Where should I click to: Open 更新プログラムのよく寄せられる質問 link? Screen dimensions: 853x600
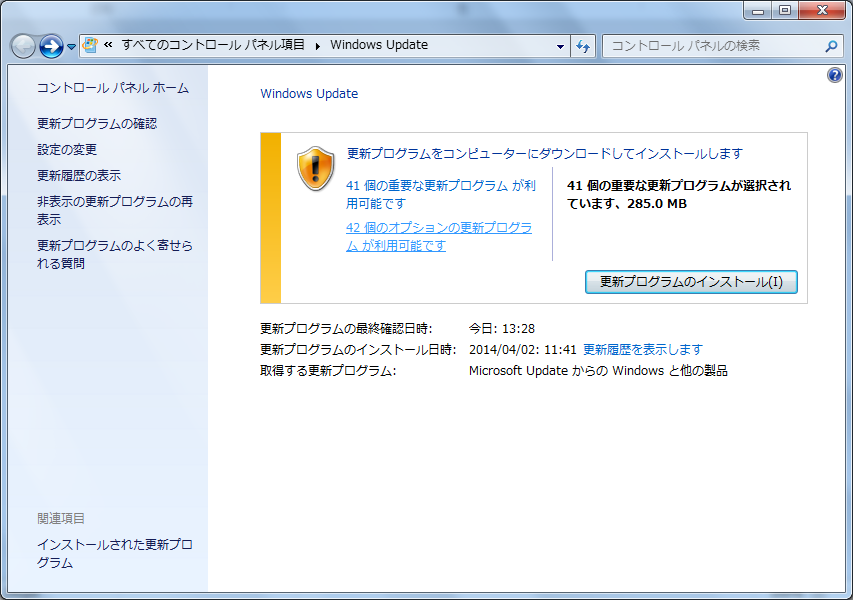click(114, 254)
